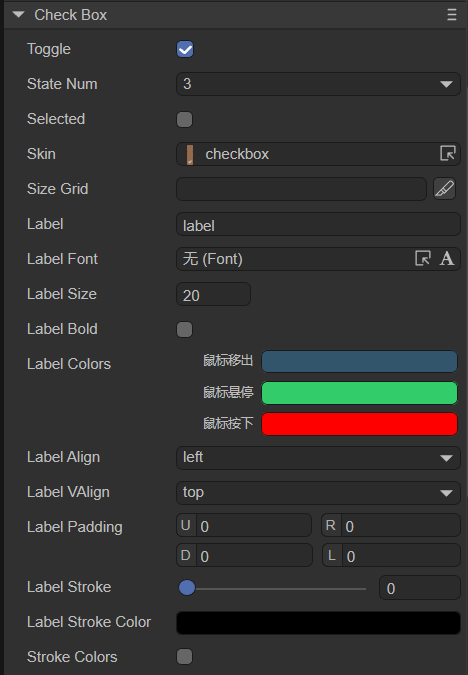Click the Skin locate resource icon
468x675 pixels.
click(x=448, y=153)
